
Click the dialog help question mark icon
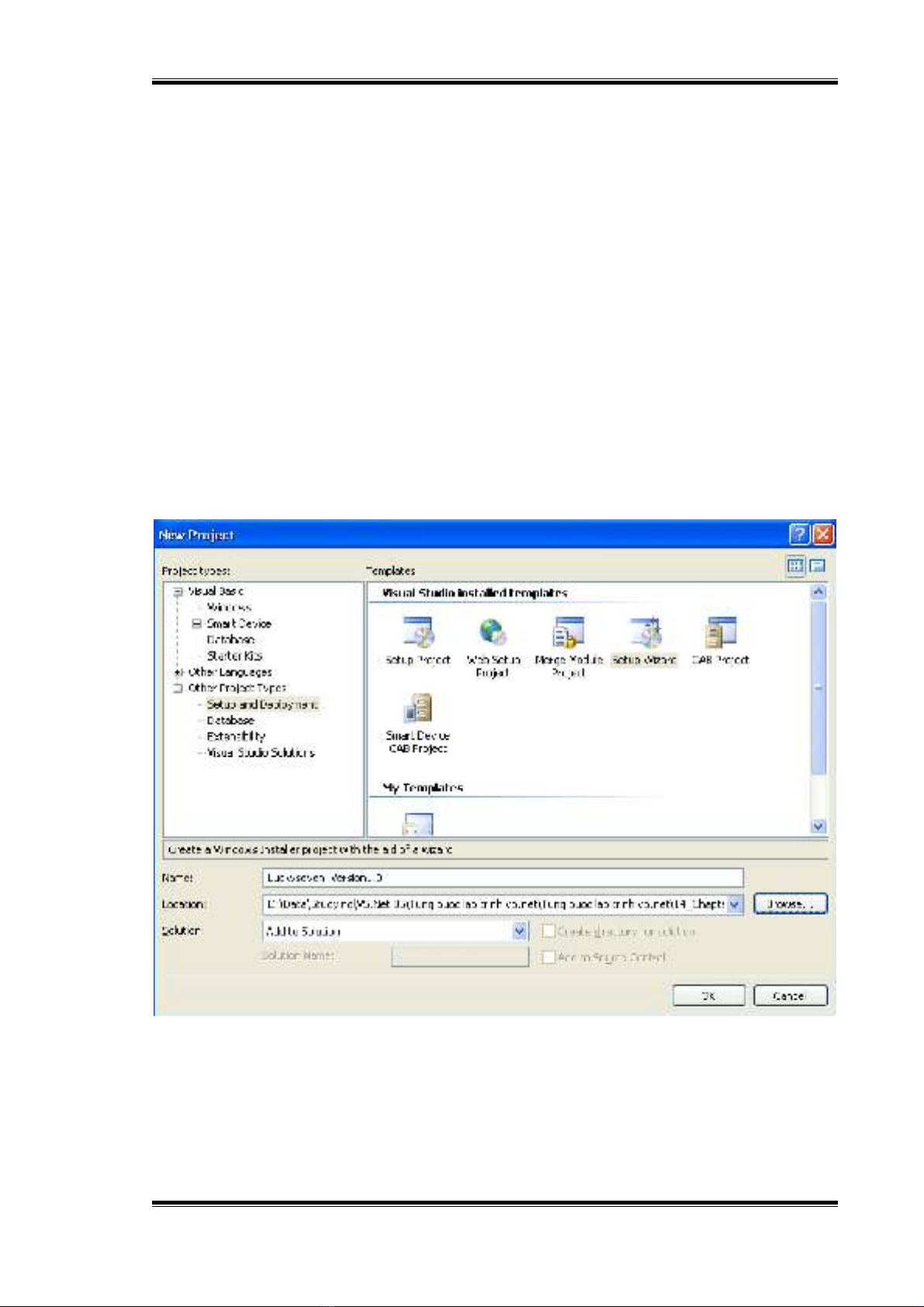click(x=800, y=535)
